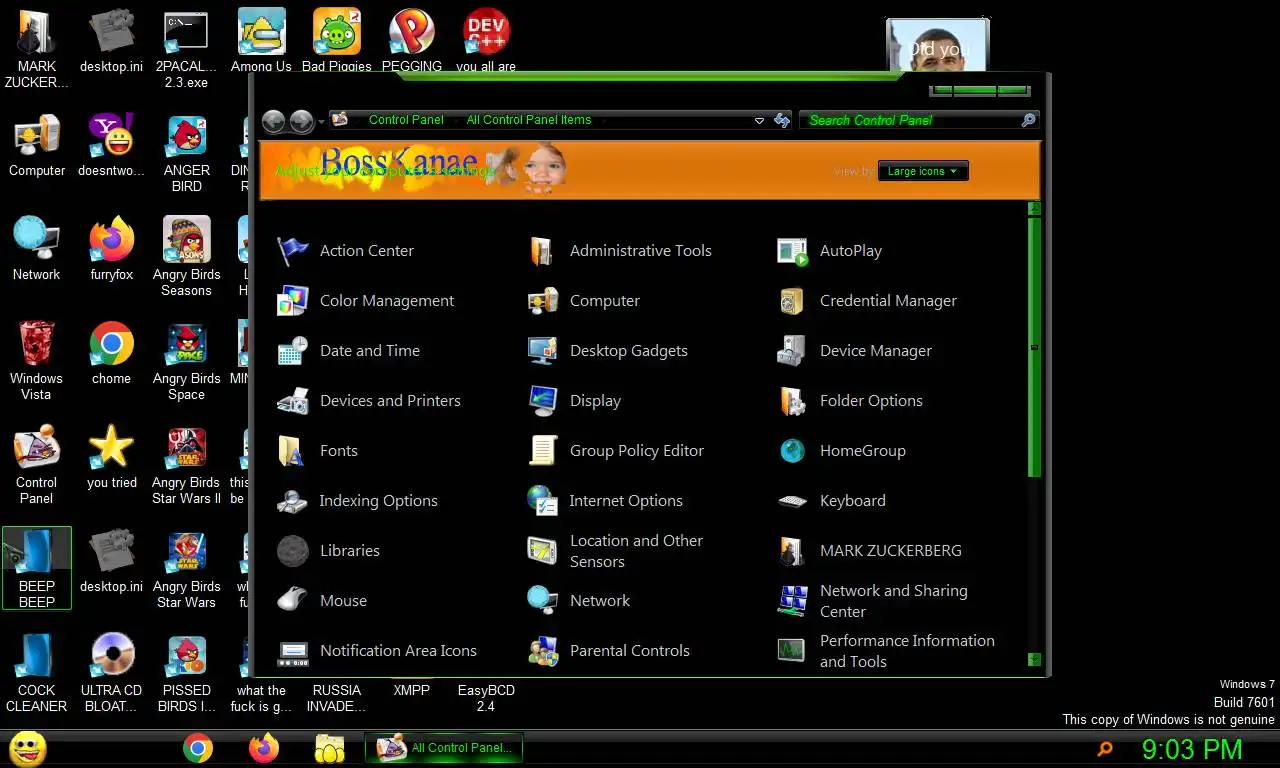Click All Control Panel Items breadcrumb
This screenshot has height=768, width=1280.
[x=529, y=120]
